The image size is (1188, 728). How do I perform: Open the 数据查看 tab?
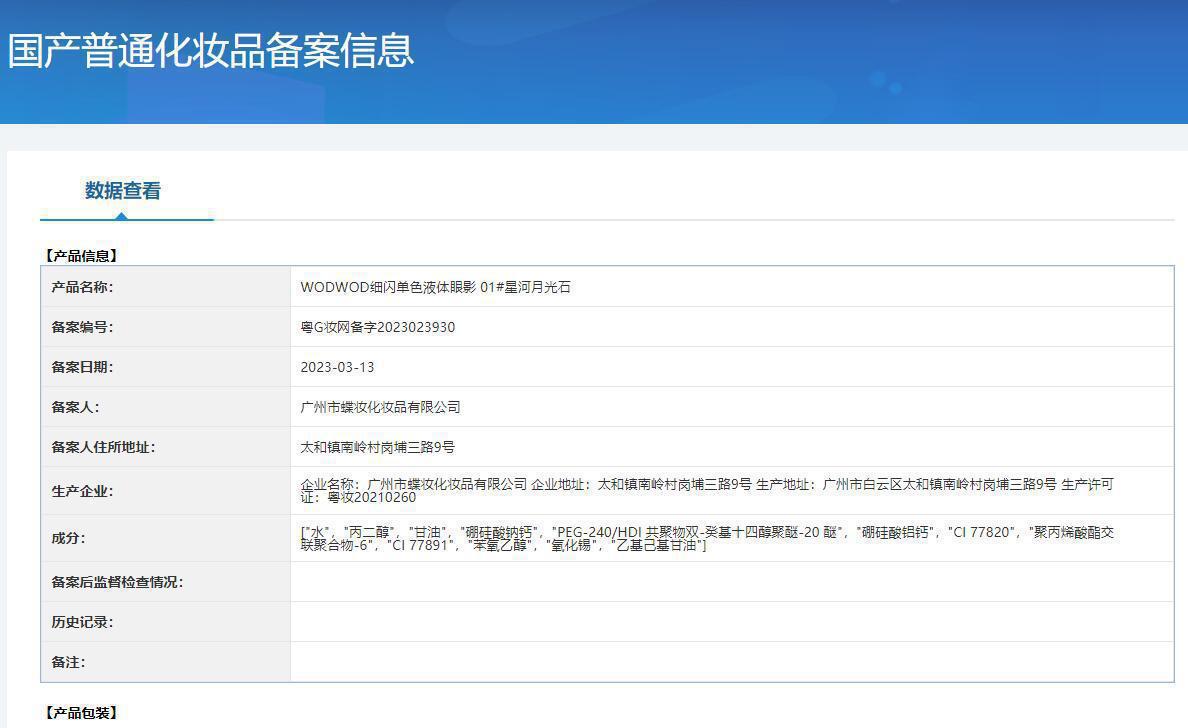[123, 191]
